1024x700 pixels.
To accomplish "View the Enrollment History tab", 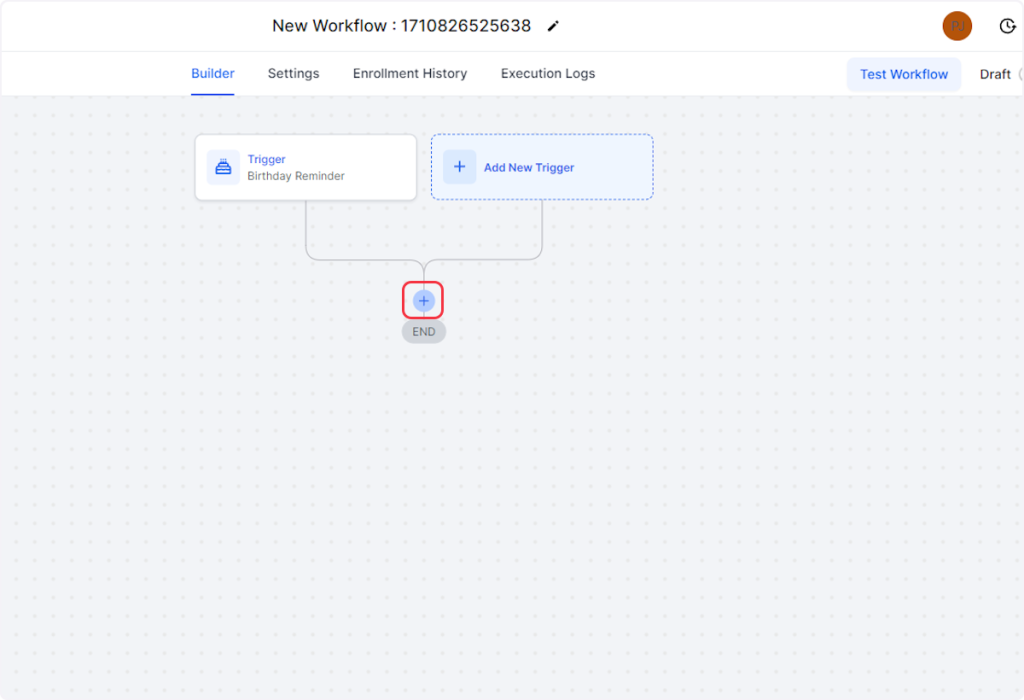I will (x=410, y=73).
